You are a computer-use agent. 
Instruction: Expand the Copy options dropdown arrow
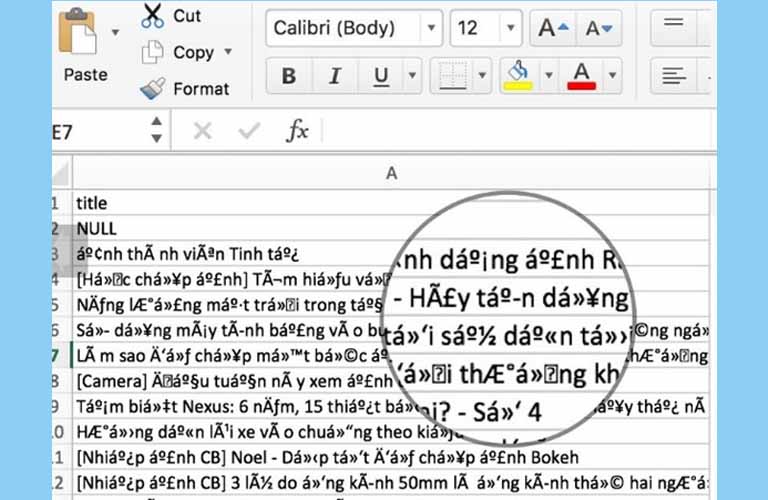point(228,52)
